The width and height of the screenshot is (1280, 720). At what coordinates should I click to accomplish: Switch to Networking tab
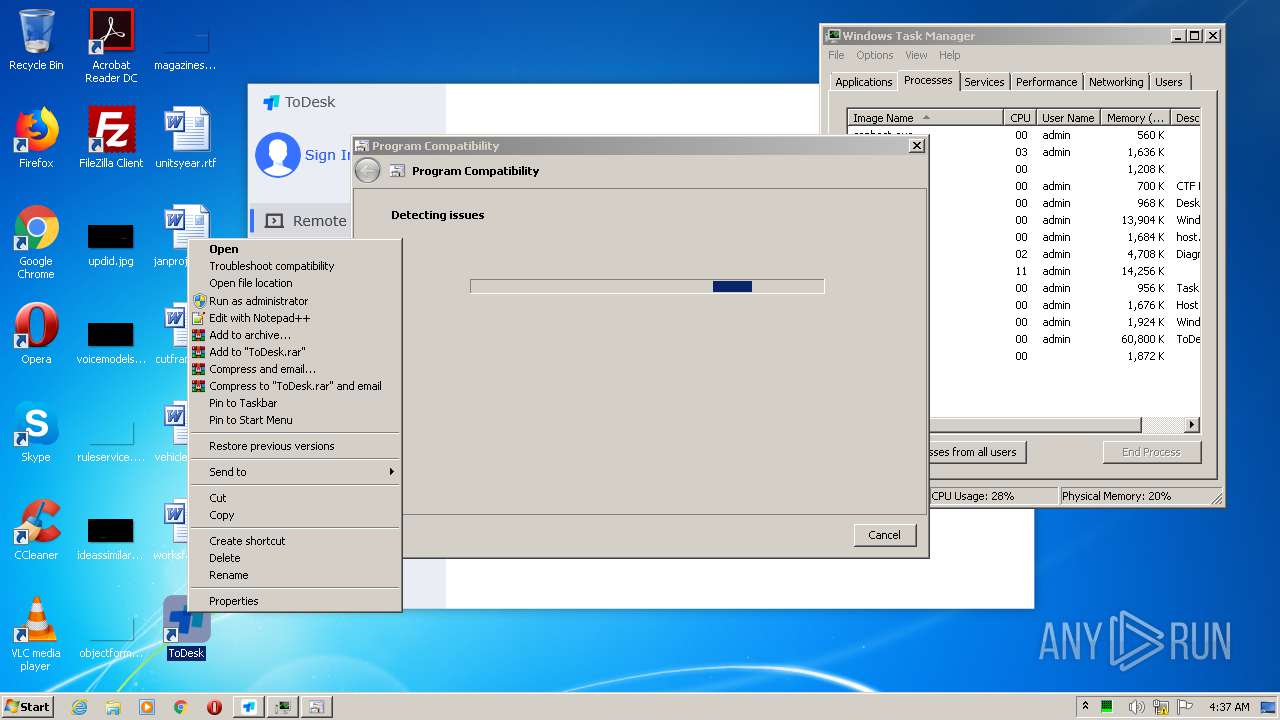click(x=1116, y=82)
